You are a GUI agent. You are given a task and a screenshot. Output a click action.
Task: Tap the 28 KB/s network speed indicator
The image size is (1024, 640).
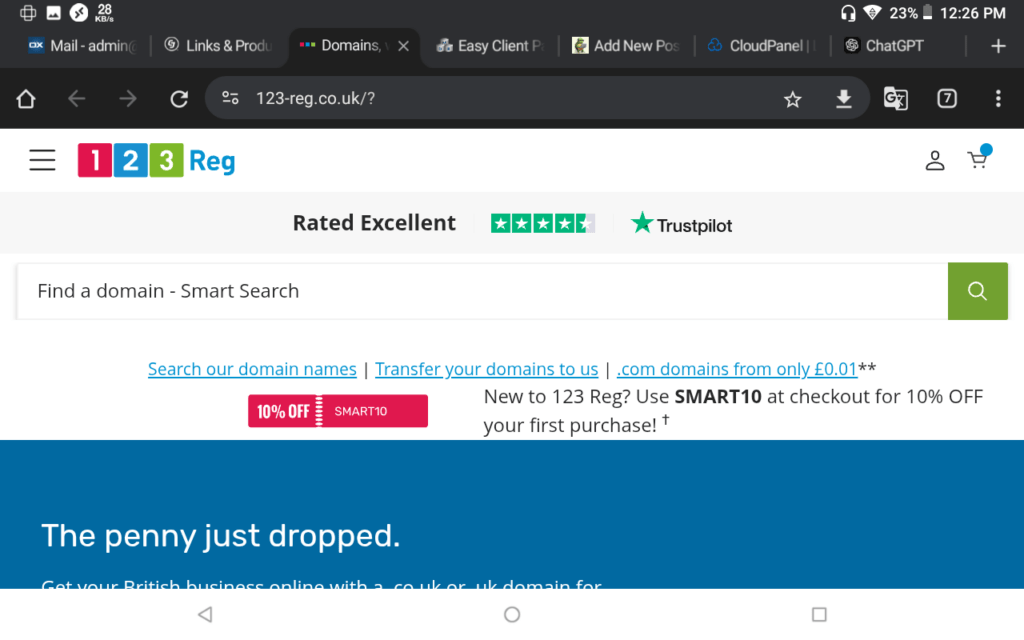(104, 12)
